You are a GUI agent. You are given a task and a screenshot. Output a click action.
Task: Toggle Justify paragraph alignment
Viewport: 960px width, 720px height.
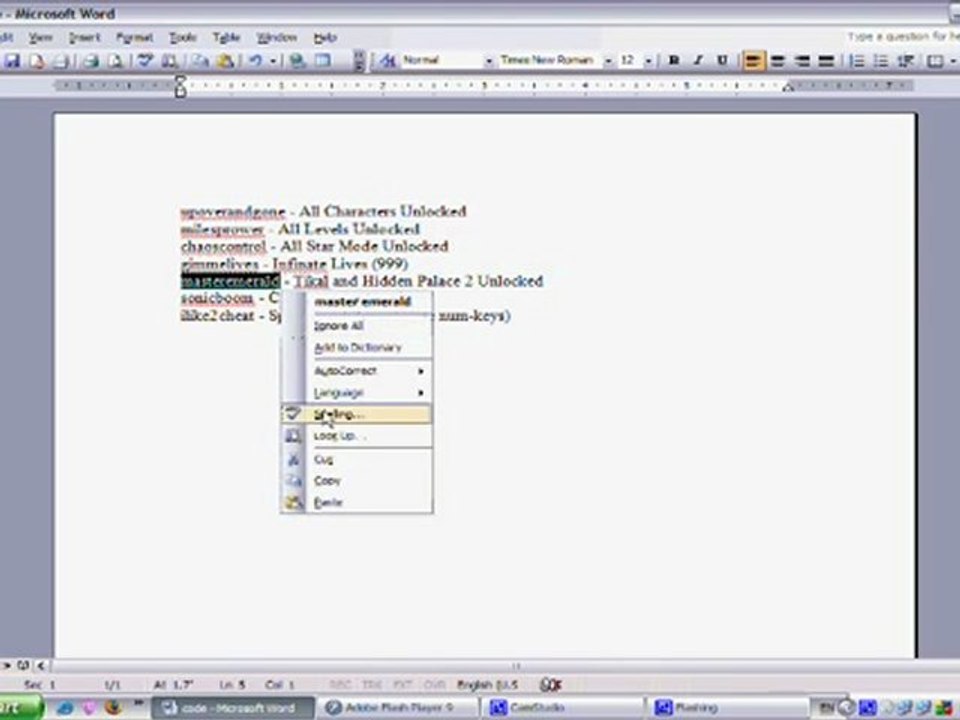pyautogui.click(x=827, y=61)
